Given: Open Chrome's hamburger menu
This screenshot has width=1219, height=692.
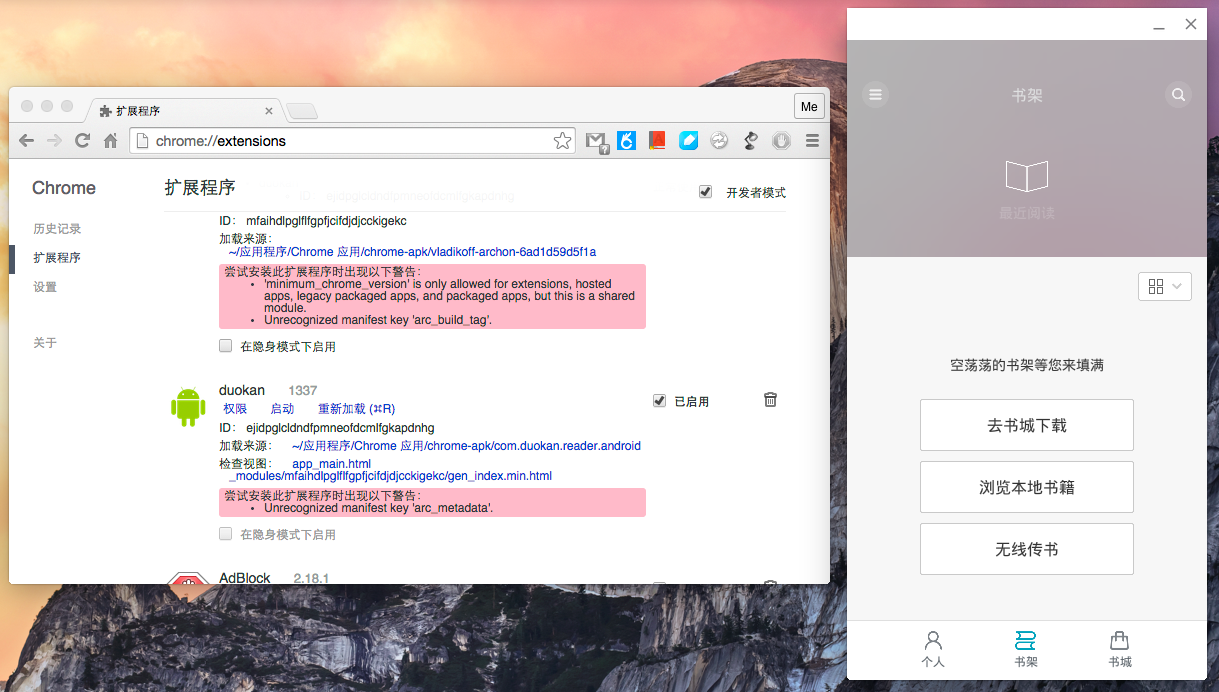Looking at the screenshot, I should point(812,141).
